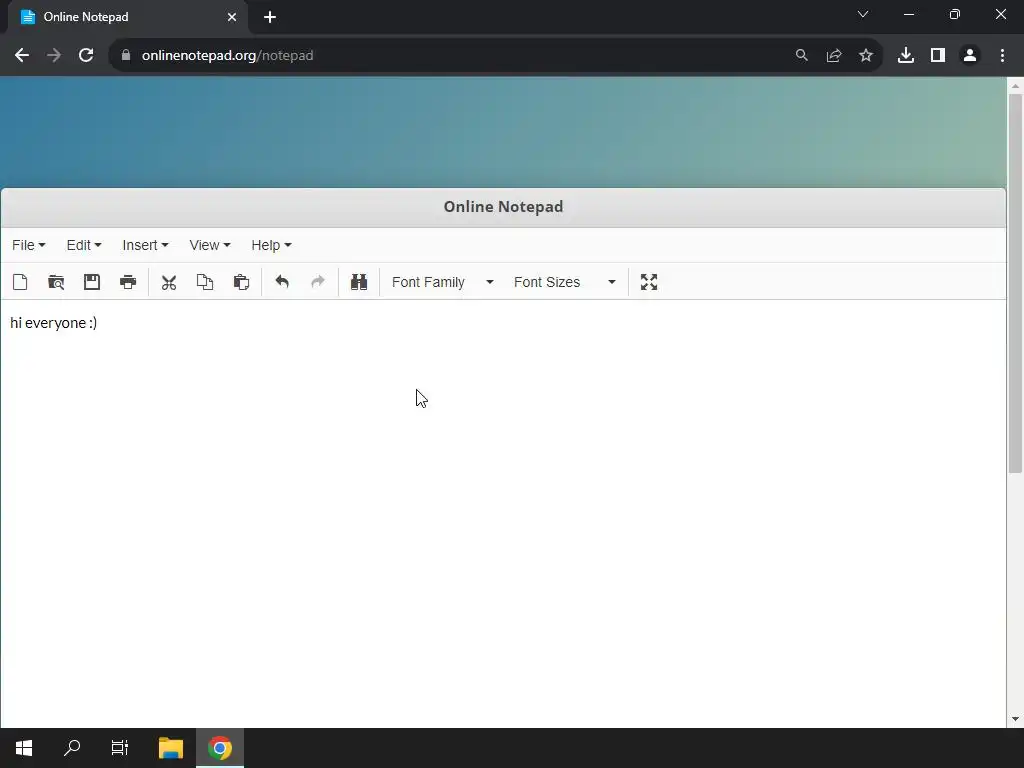Open the Insert menu
Image resolution: width=1024 pixels, height=768 pixels.
145,245
